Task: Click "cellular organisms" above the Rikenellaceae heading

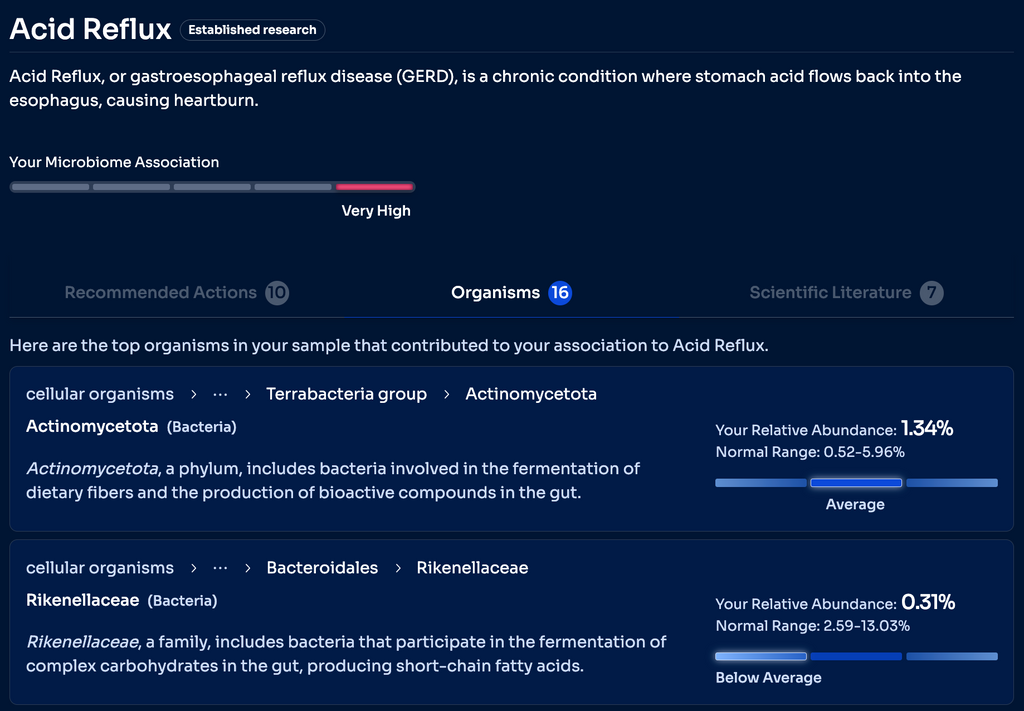Action: coord(100,568)
